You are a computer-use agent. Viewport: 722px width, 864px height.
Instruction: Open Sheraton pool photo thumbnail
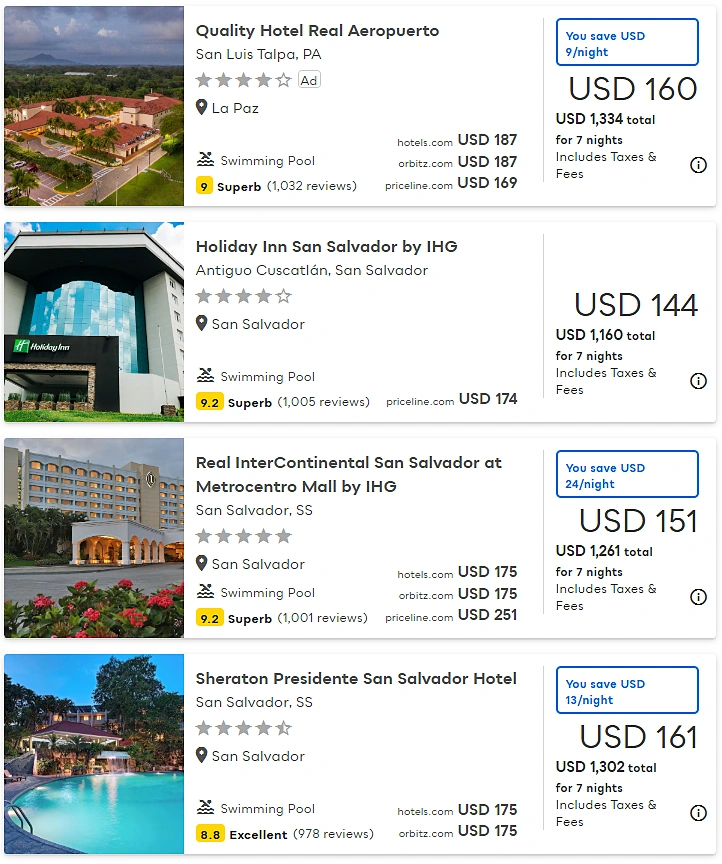(94, 754)
